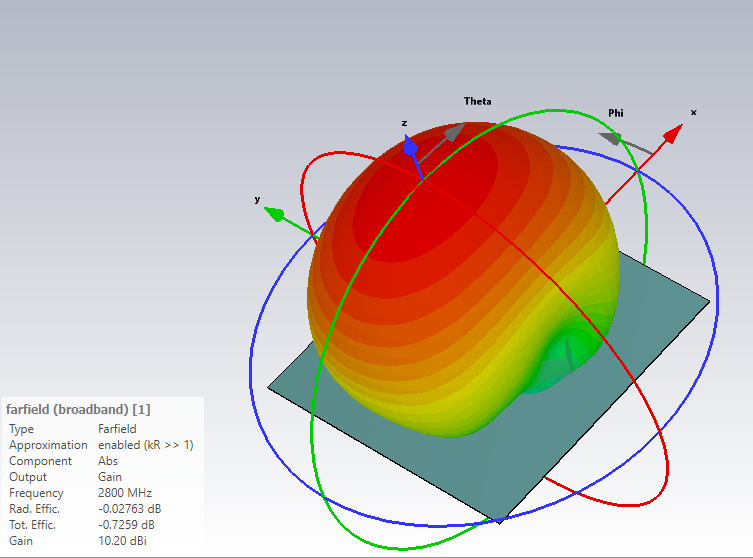Click the Farfield type value
The width and height of the screenshot is (753, 558).
pos(117,429)
